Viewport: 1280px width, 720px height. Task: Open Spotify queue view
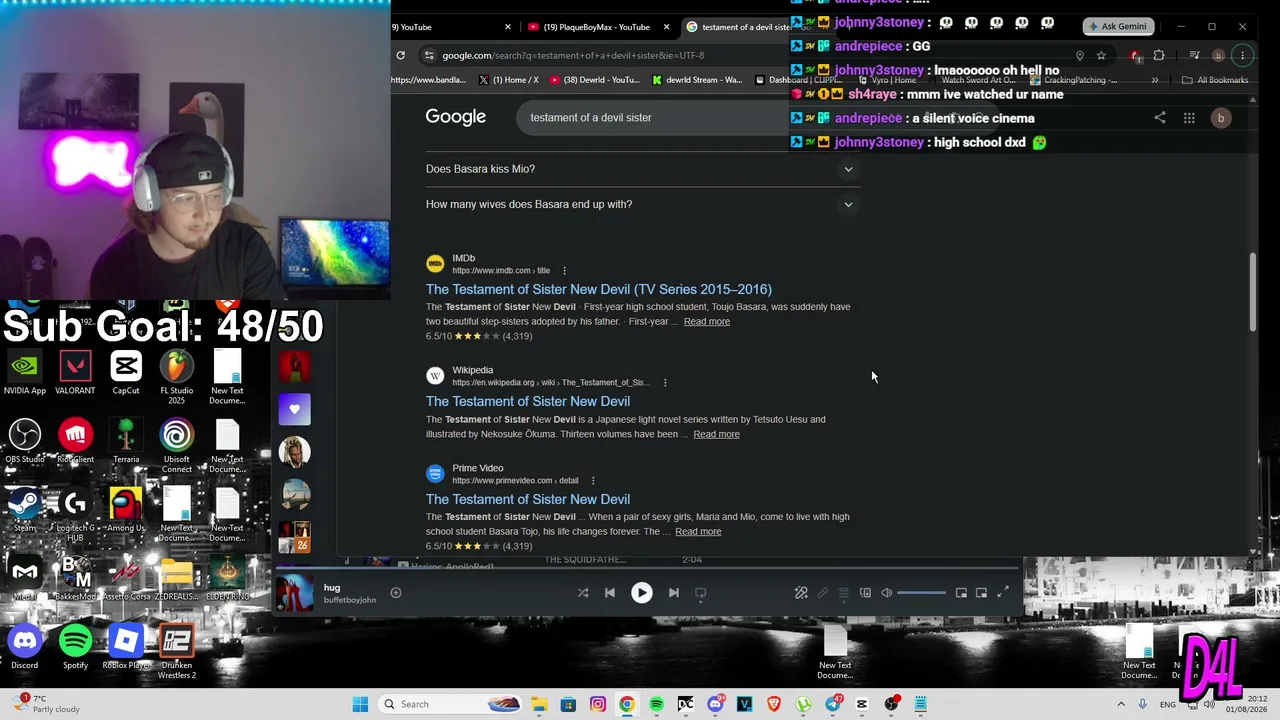tap(844, 593)
